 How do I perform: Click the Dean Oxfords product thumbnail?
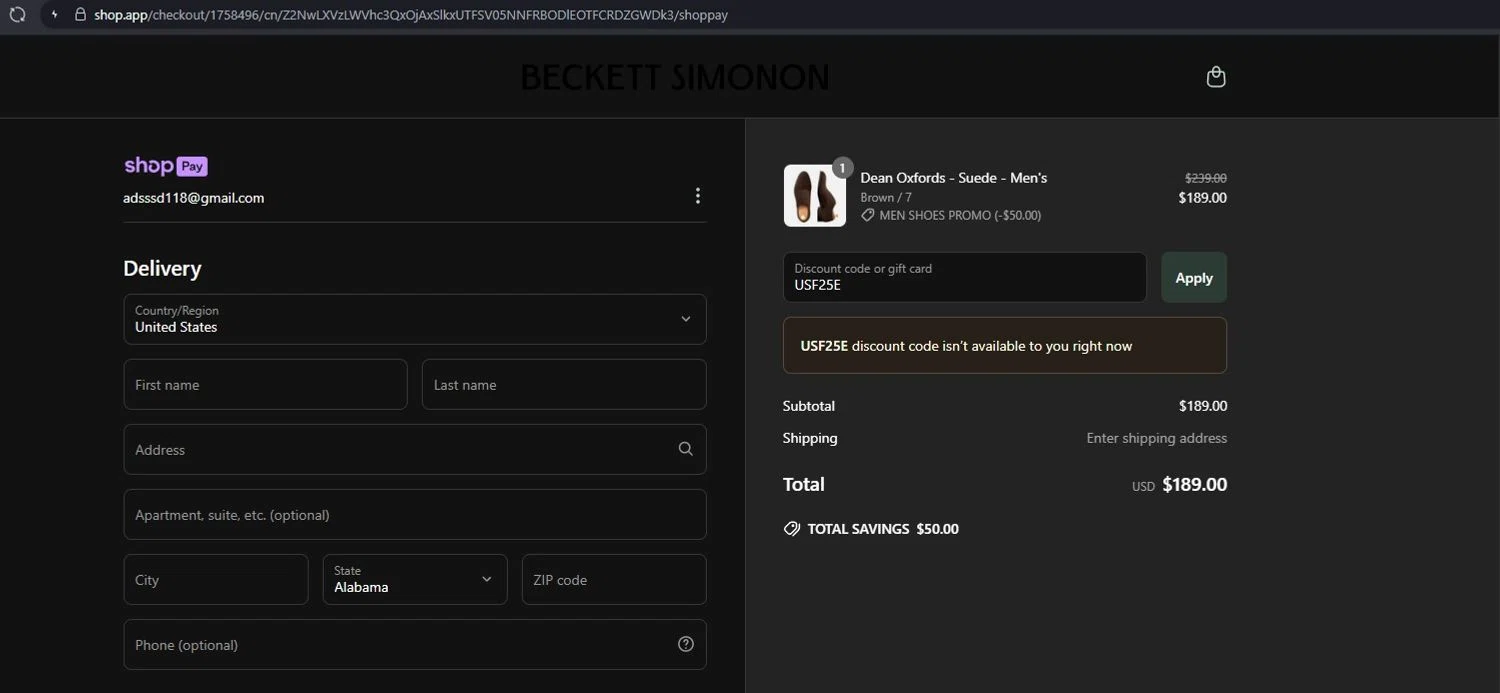[x=815, y=196]
